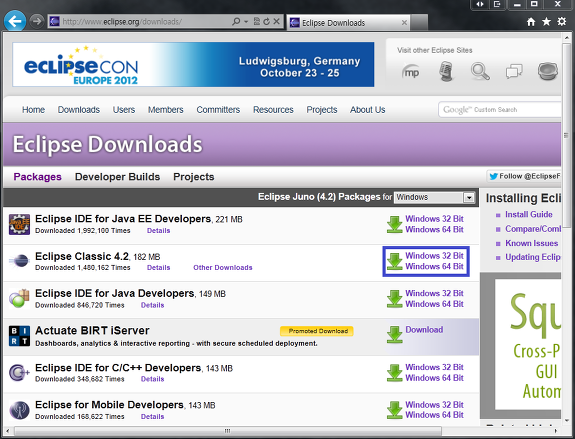Image resolution: width=575 pixels, height=439 pixels.
Task: Open the Committers menu item
Action: pos(218,110)
